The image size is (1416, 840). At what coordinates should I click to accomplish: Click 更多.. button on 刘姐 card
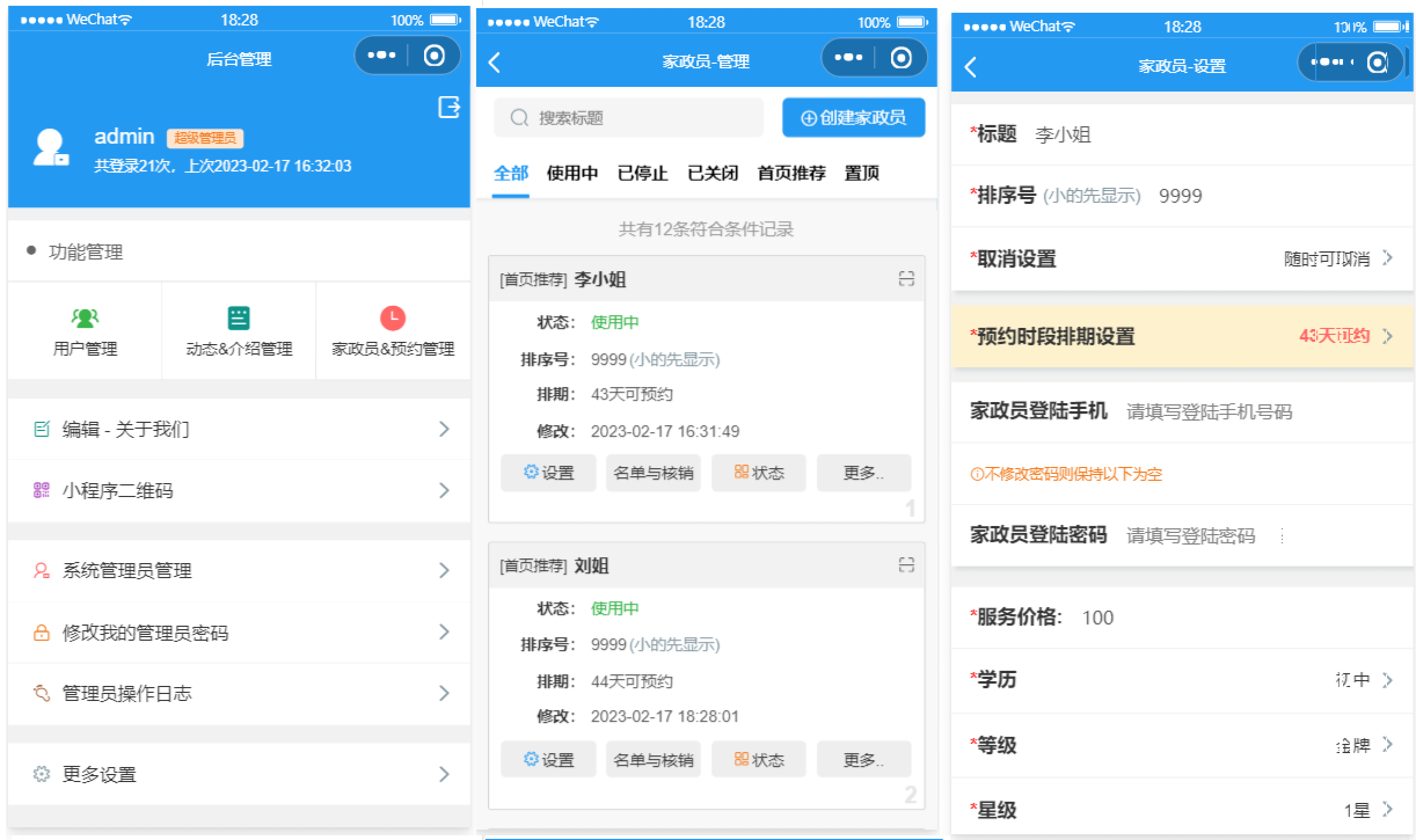tap(864, 759)
